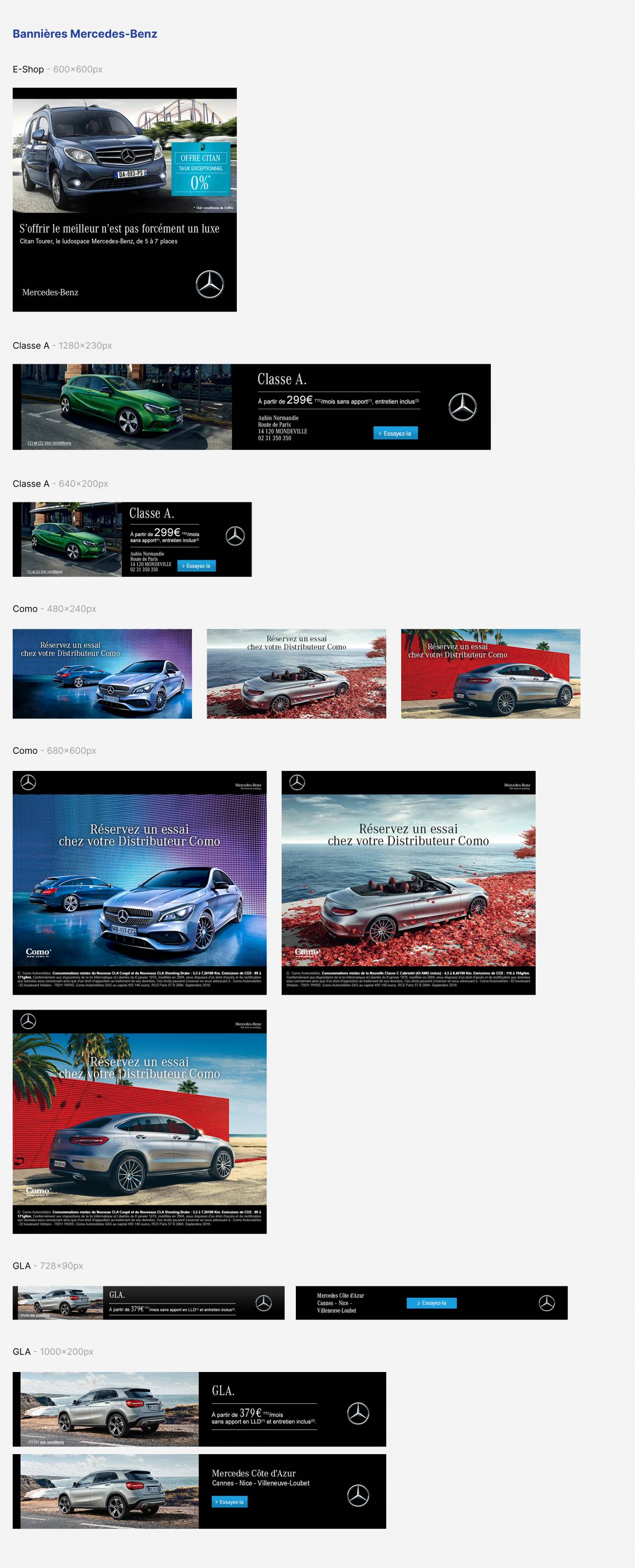Select the small red-wall Como 480×240 banner
The image size is (635, 1568).
tap(490, 674)
